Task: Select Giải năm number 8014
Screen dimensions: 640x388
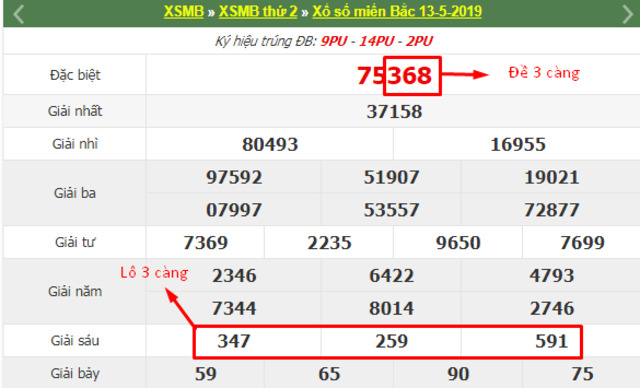Action: coord(391,308)
